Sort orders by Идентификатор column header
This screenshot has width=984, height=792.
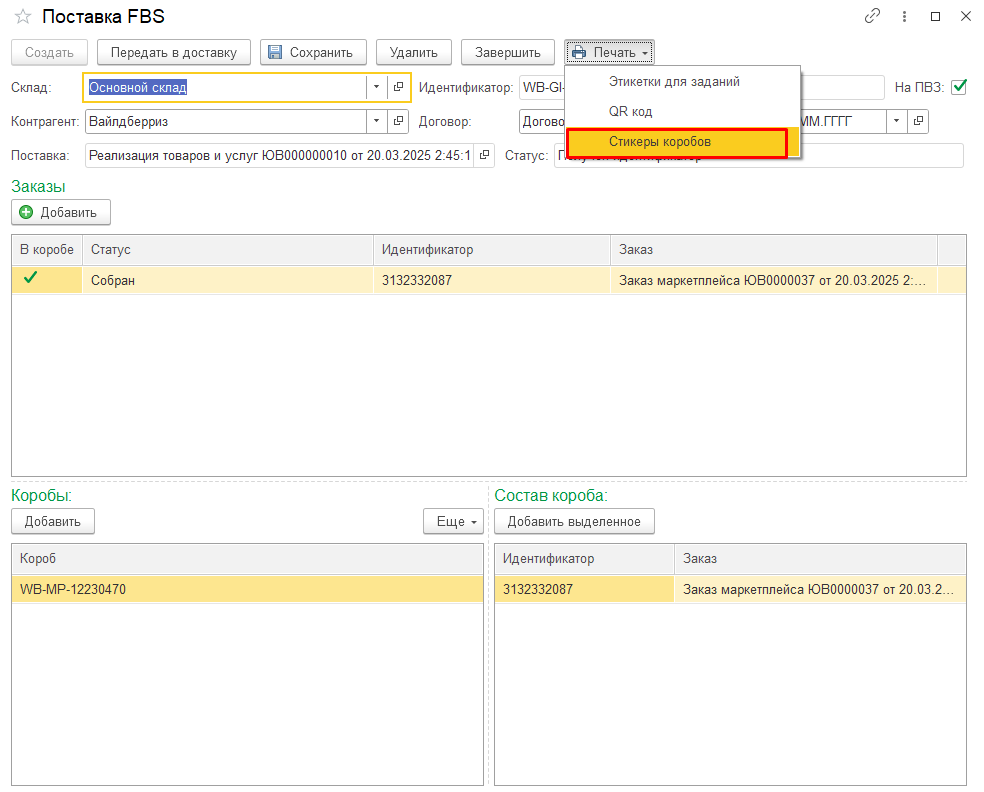[x=492, y=249]
